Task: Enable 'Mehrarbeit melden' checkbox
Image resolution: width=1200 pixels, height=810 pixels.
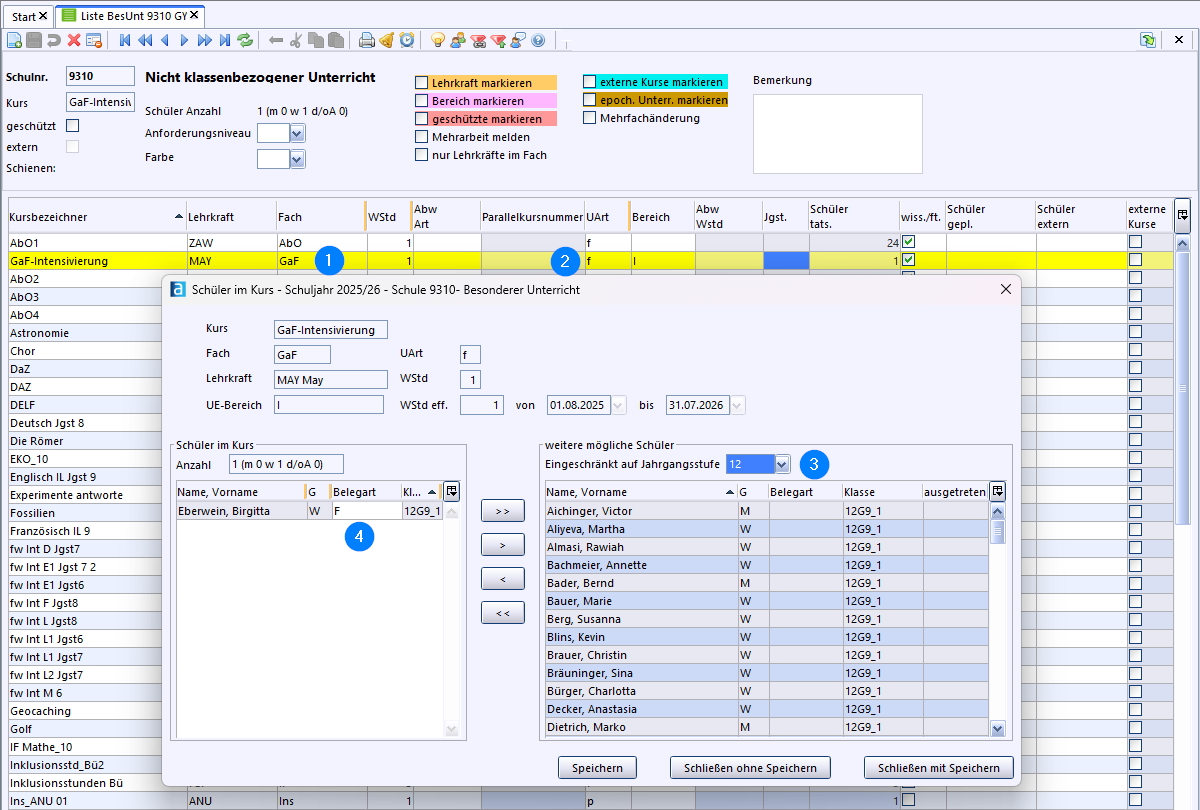Action: click(x=421, y=137)
